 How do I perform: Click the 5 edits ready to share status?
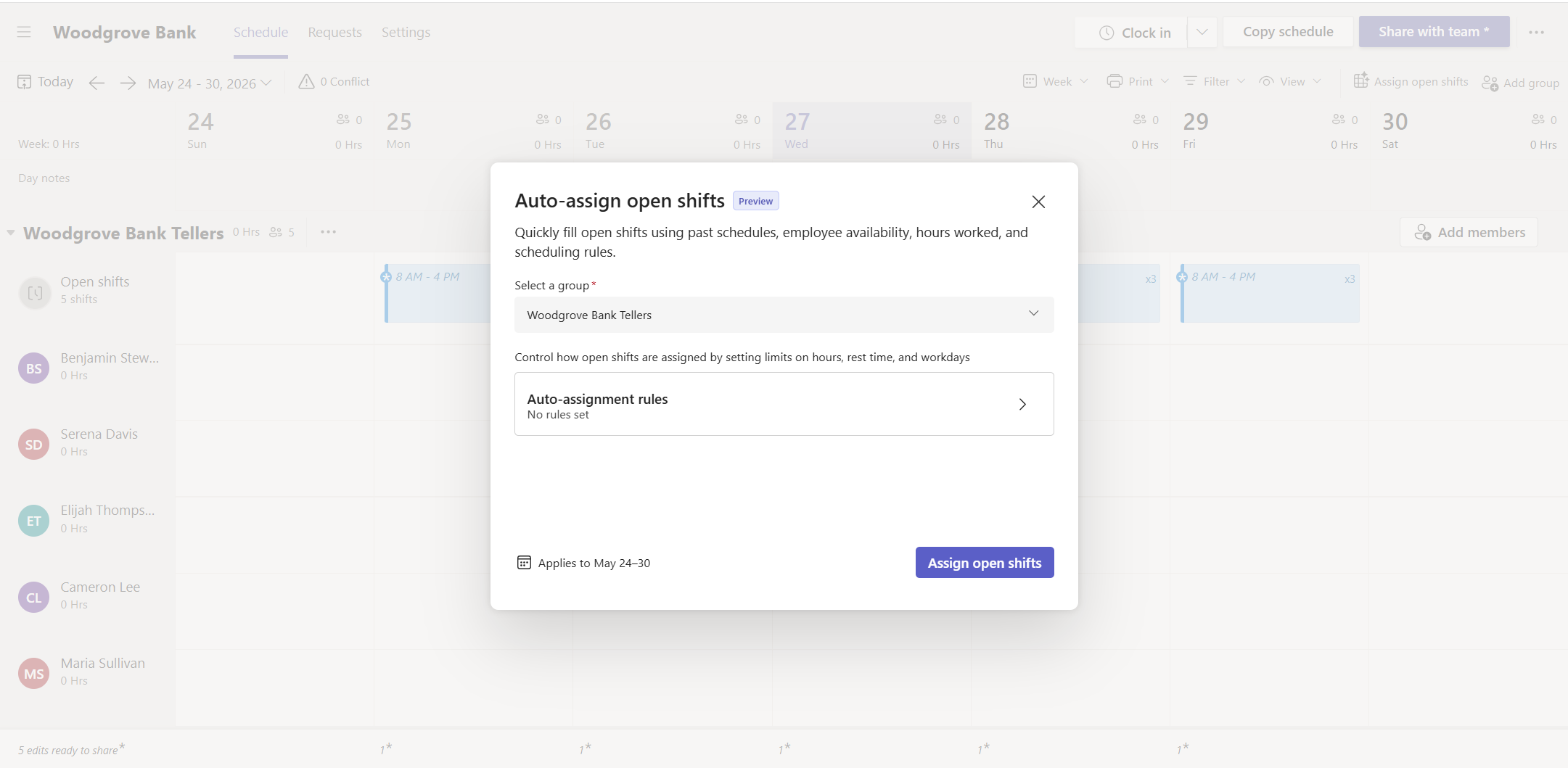[71, 749]
